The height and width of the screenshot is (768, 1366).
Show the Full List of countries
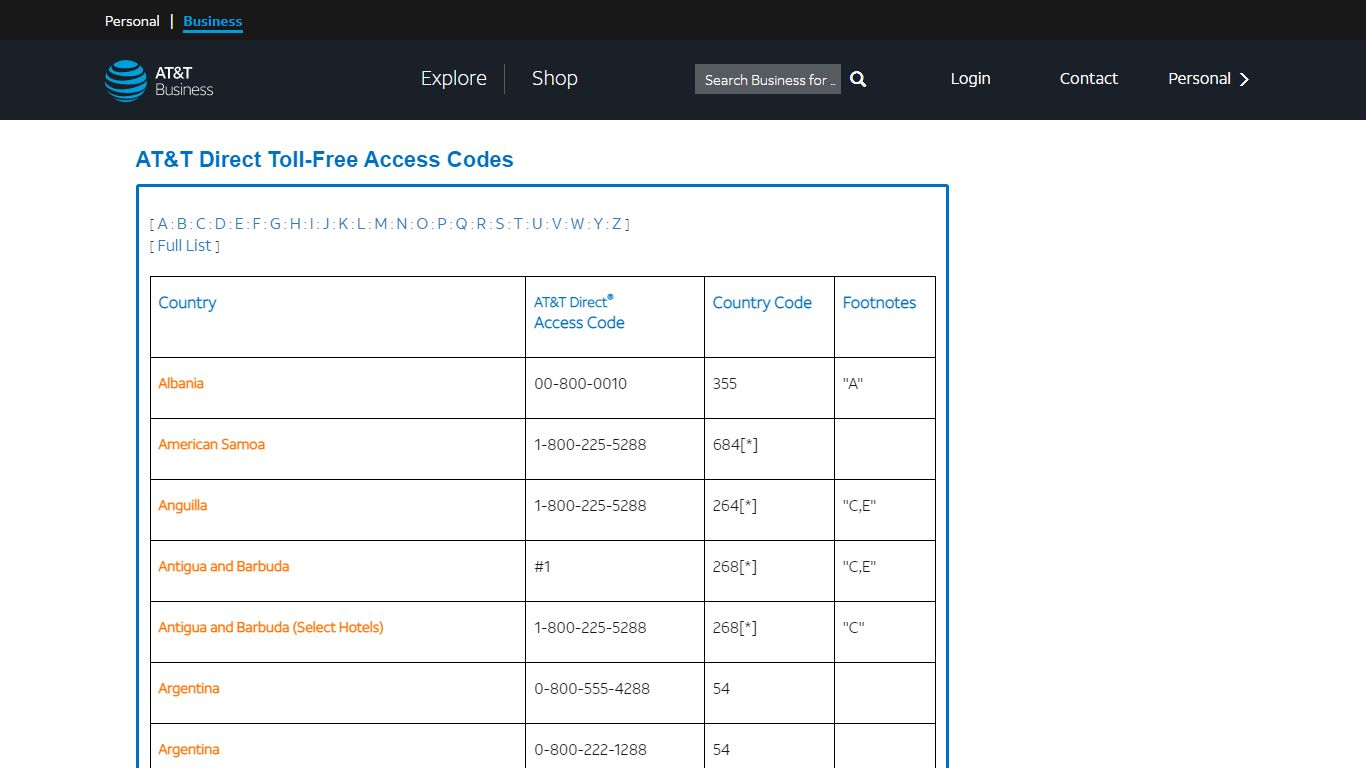point(184,245)
